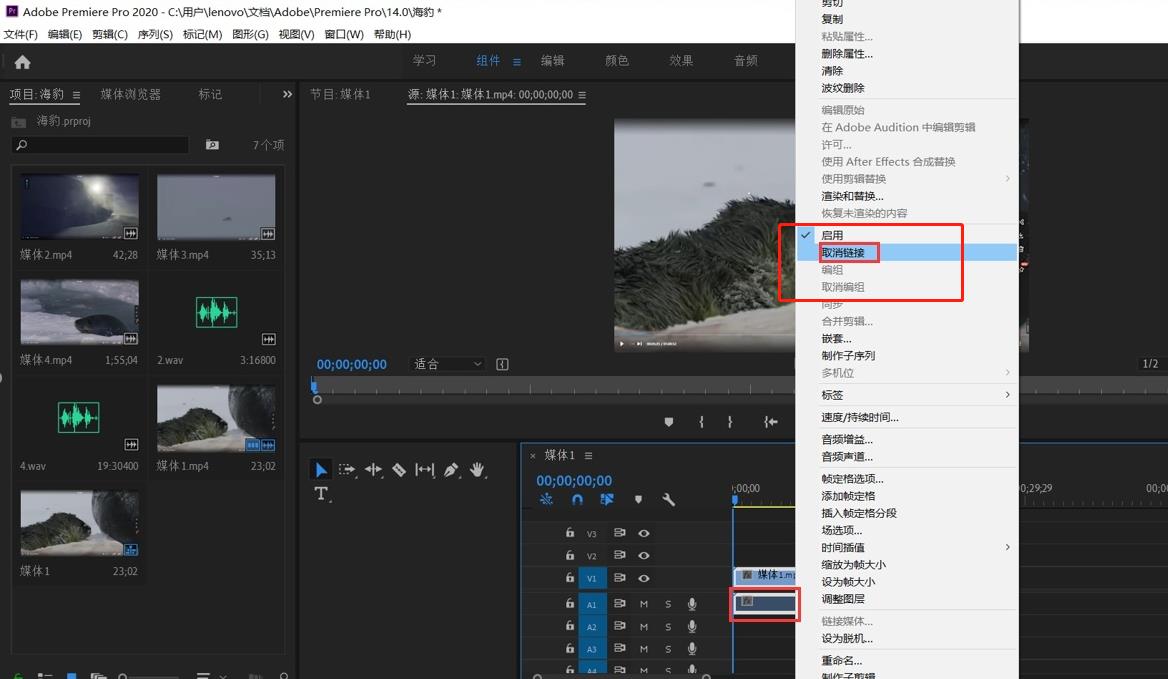Select the Track Select Forward tool
The height and width of the screenshot is (679, 1168).
347,470
